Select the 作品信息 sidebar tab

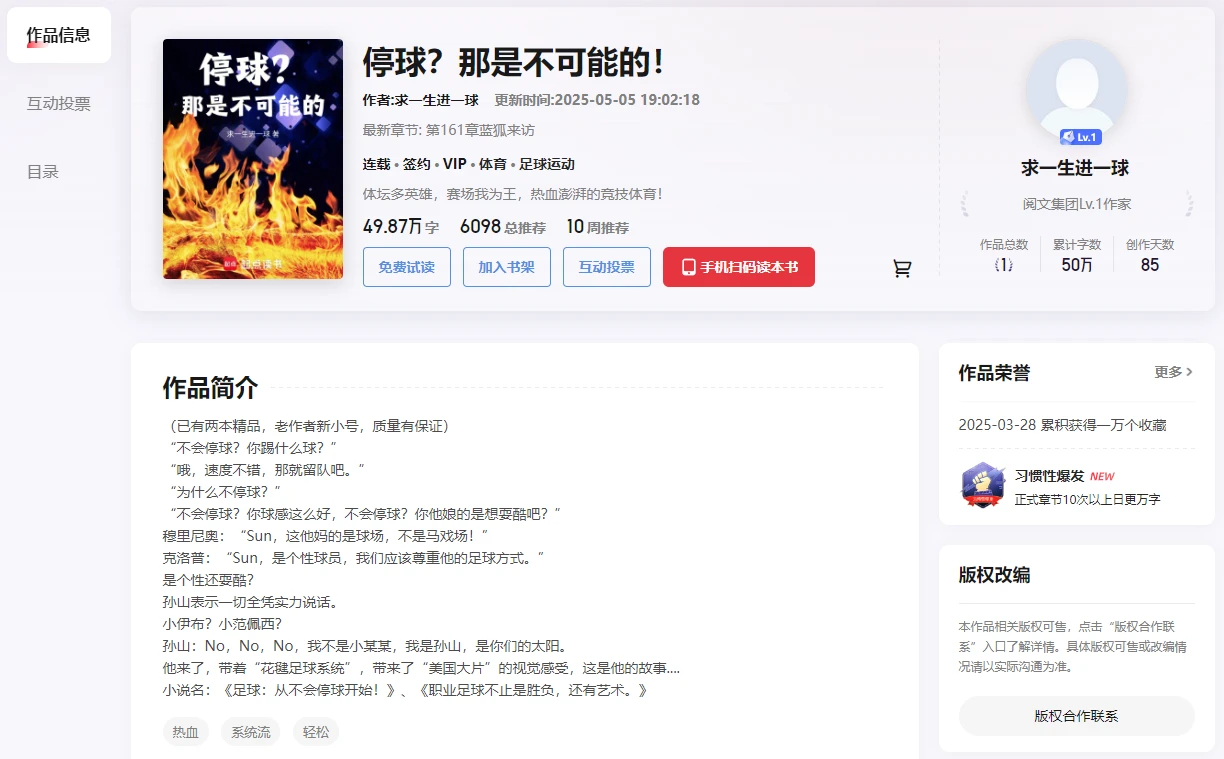(58, 34)
